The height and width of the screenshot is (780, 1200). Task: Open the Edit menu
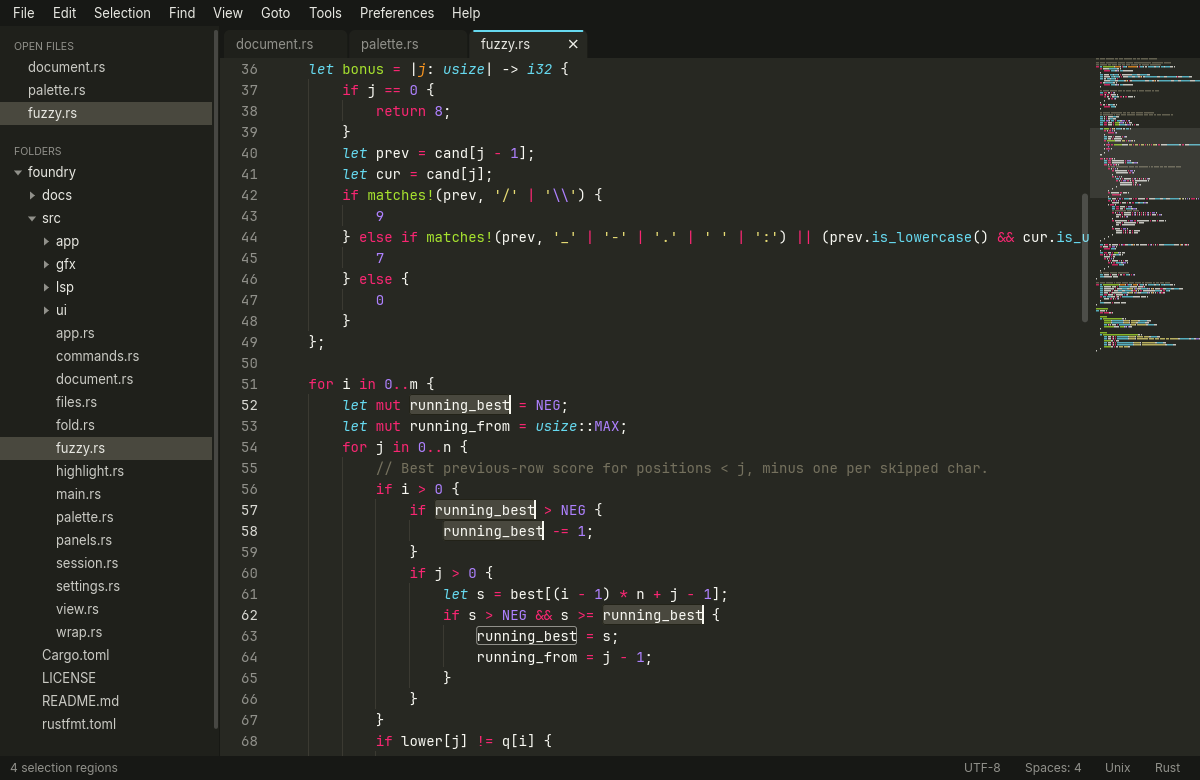click(64, 13)
